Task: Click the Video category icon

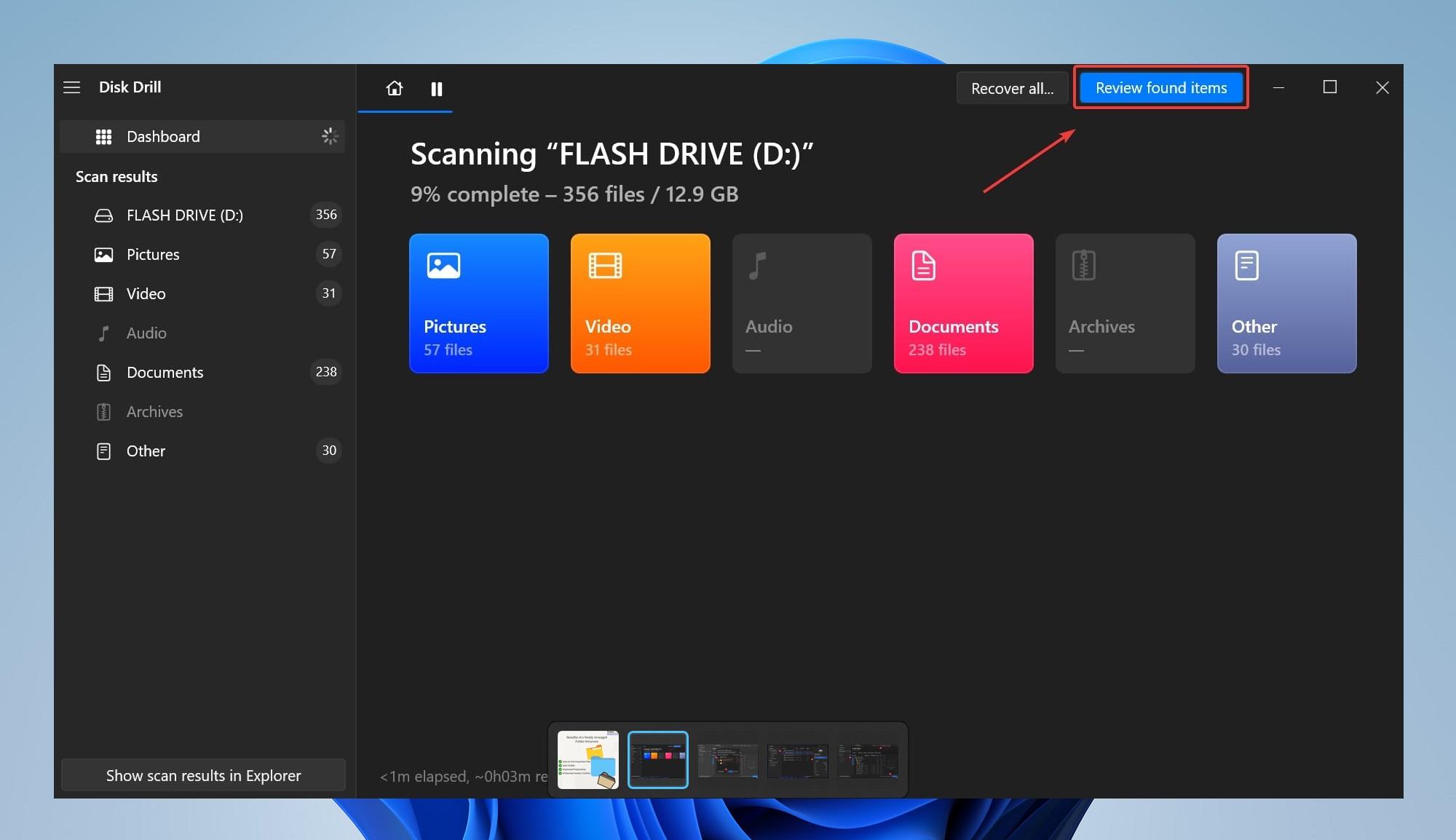Action: (x=604, y=265)
